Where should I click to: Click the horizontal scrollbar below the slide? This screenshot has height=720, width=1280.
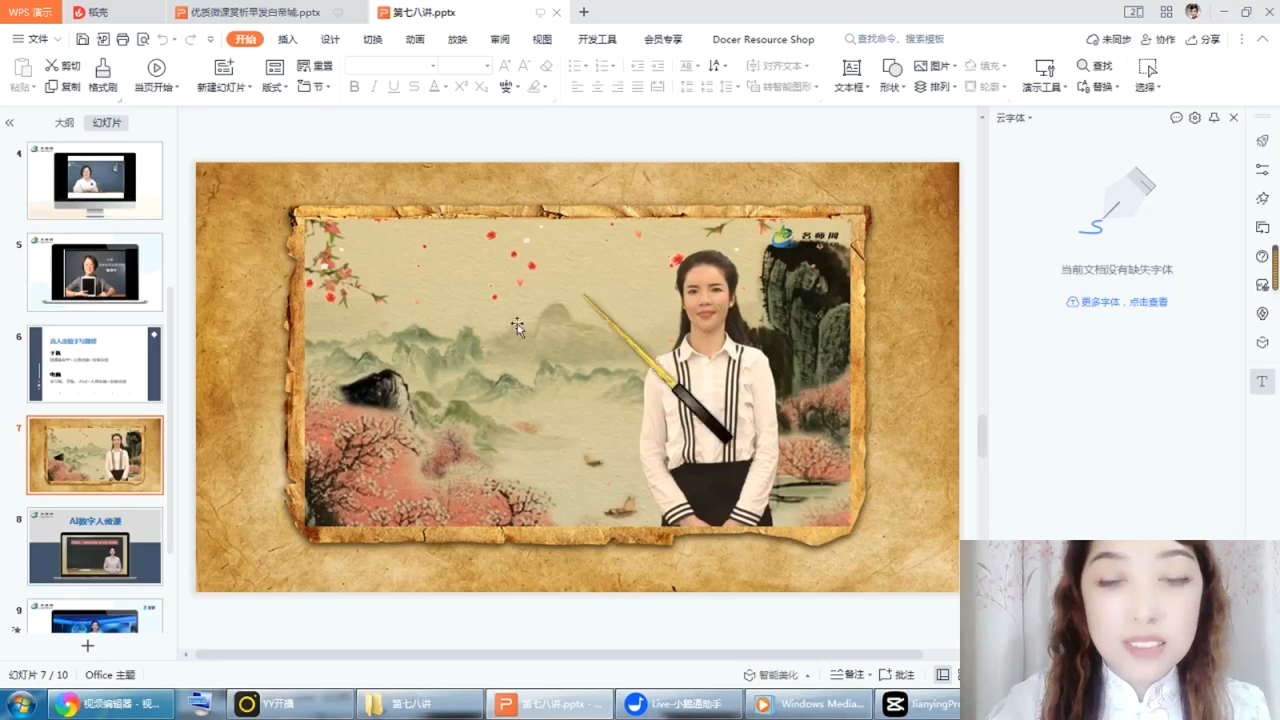560,655
